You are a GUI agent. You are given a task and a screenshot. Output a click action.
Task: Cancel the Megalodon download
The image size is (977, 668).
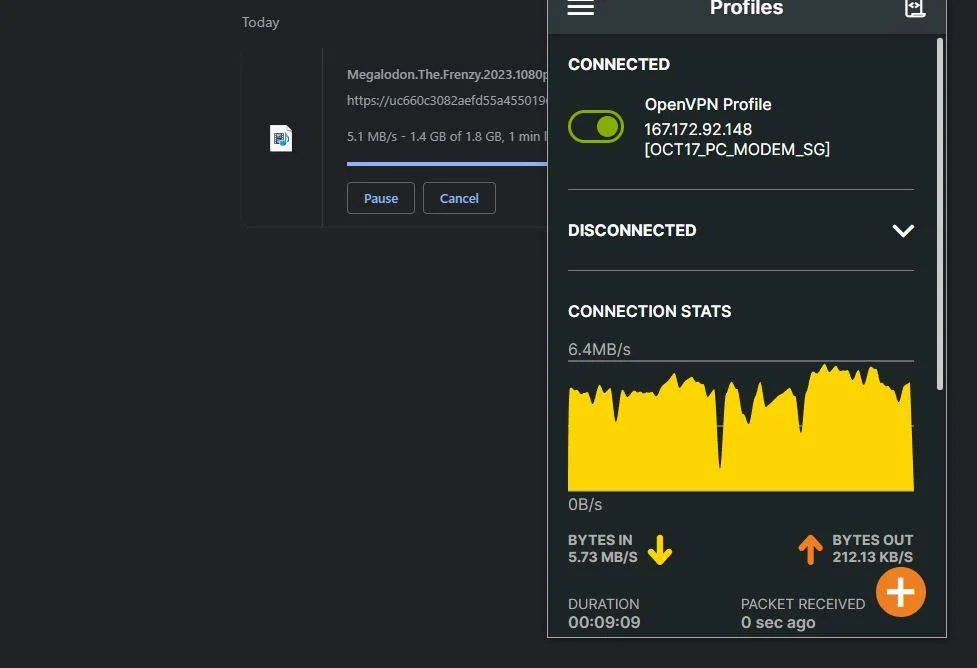(459, 198)
